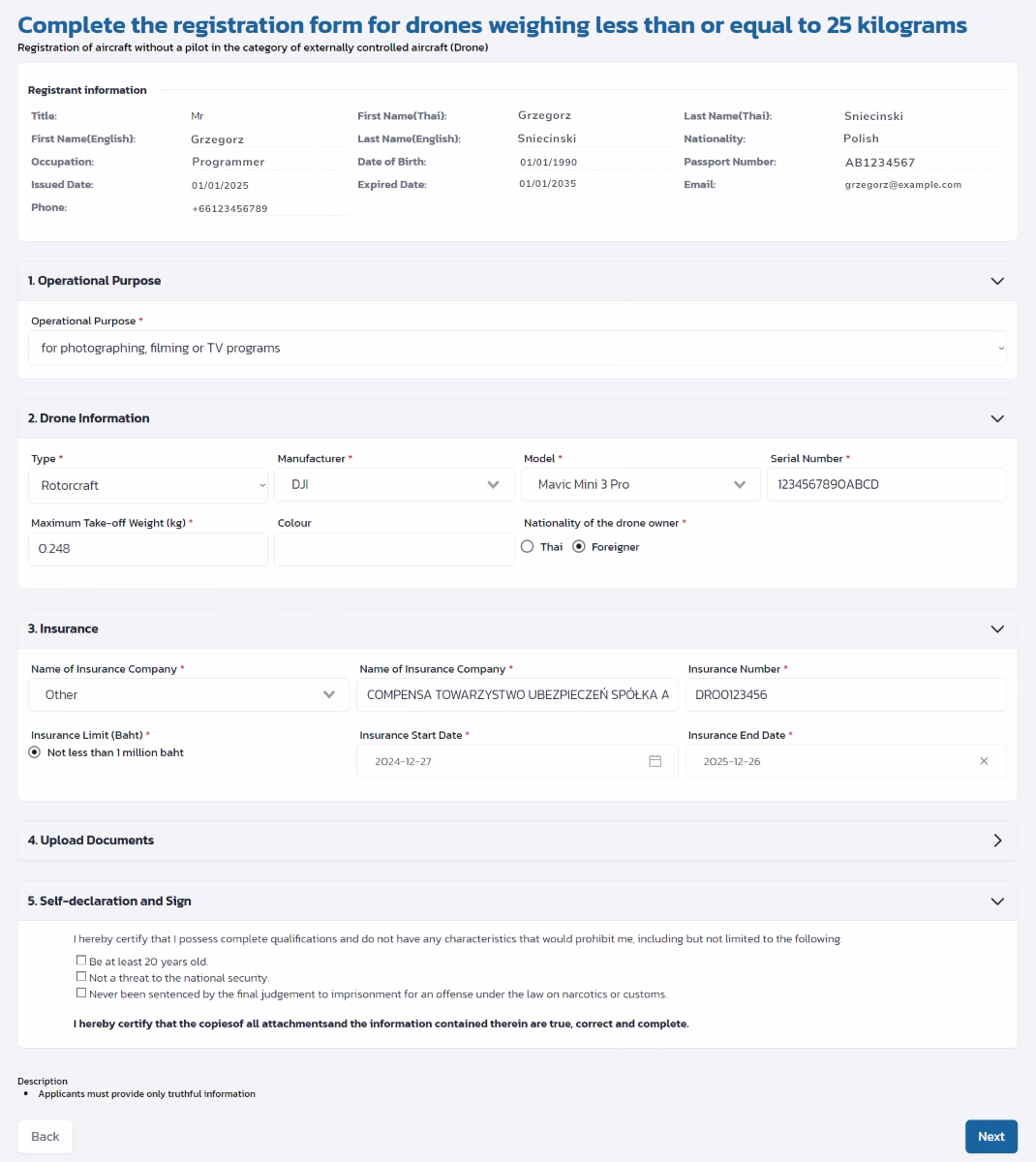This screenshot has width=1036, height=1162.
Task: Choose 'Not less than 1 million baht' option
Action: [x=35, y=752]
